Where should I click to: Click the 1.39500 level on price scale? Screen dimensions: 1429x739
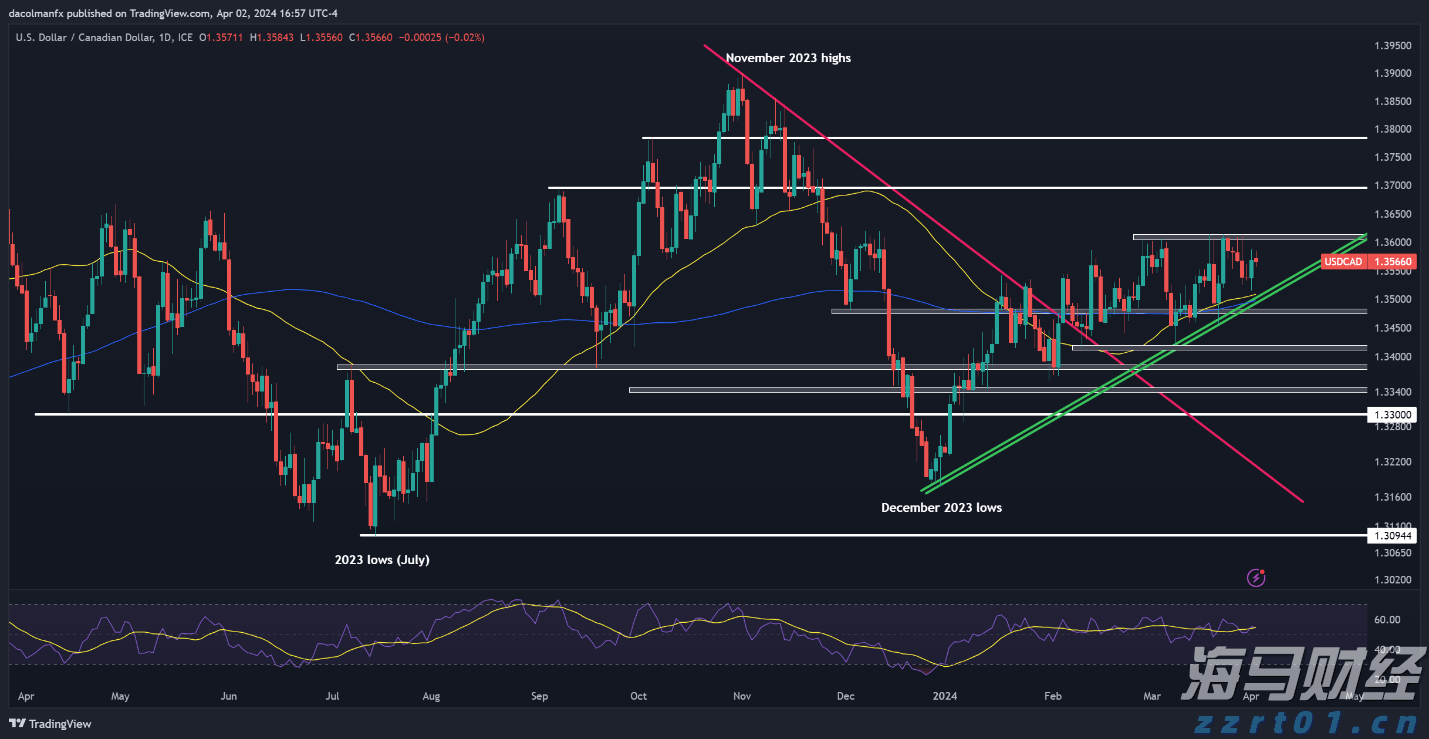(x=1392, y=46)
